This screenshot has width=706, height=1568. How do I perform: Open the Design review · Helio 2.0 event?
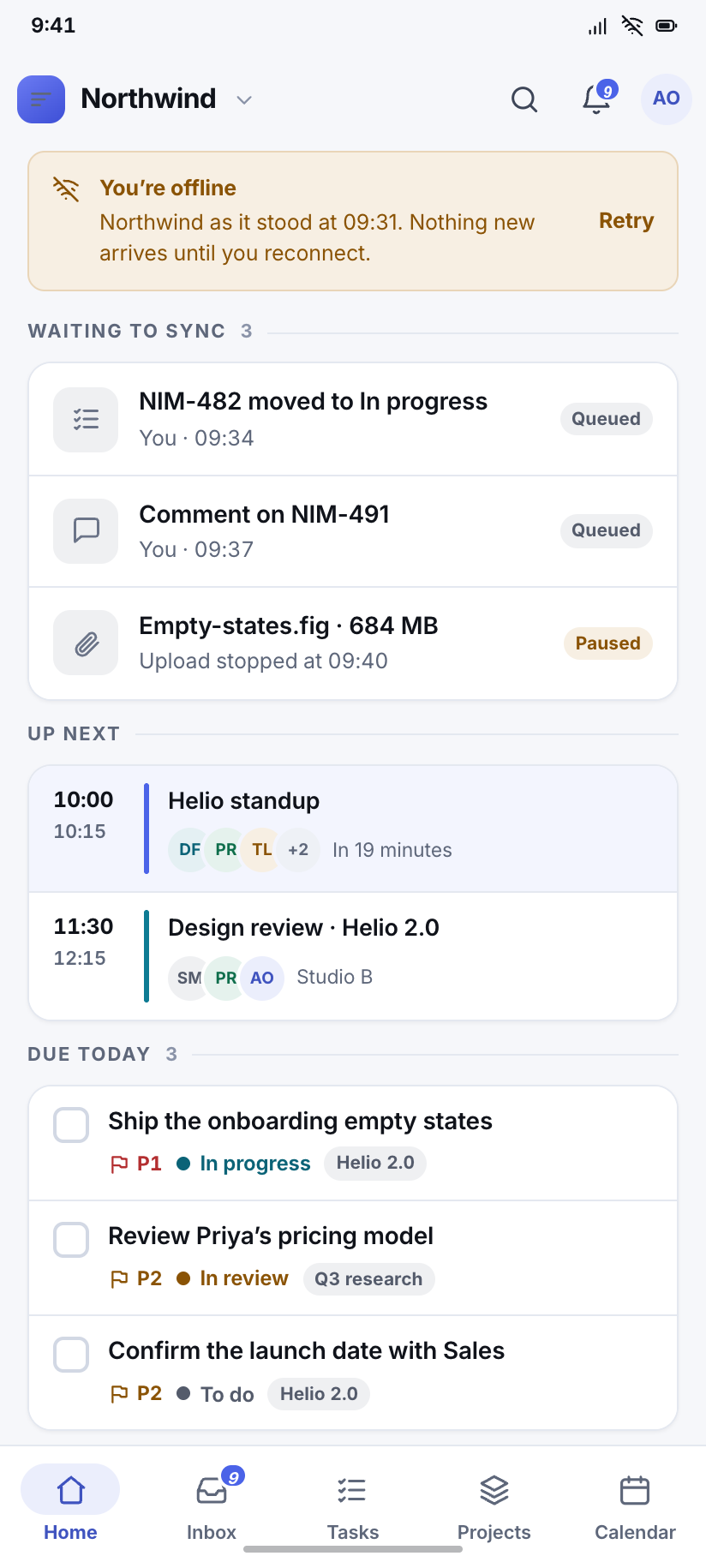[x=353, y=956]
